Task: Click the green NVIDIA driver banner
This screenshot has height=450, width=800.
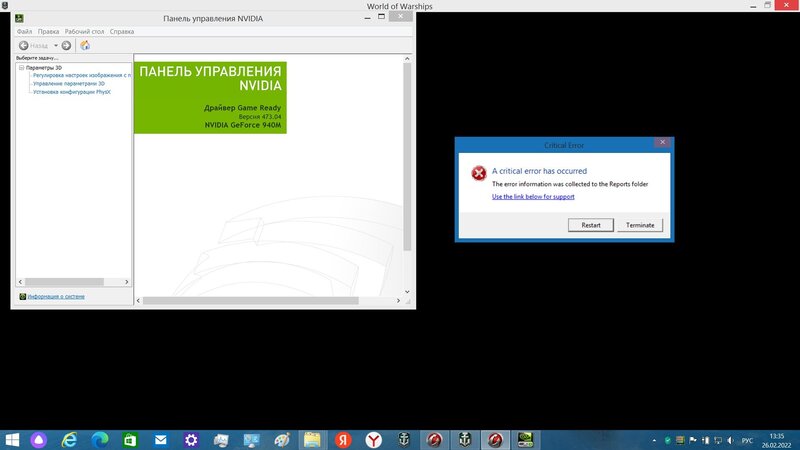Action: [210, 98]
